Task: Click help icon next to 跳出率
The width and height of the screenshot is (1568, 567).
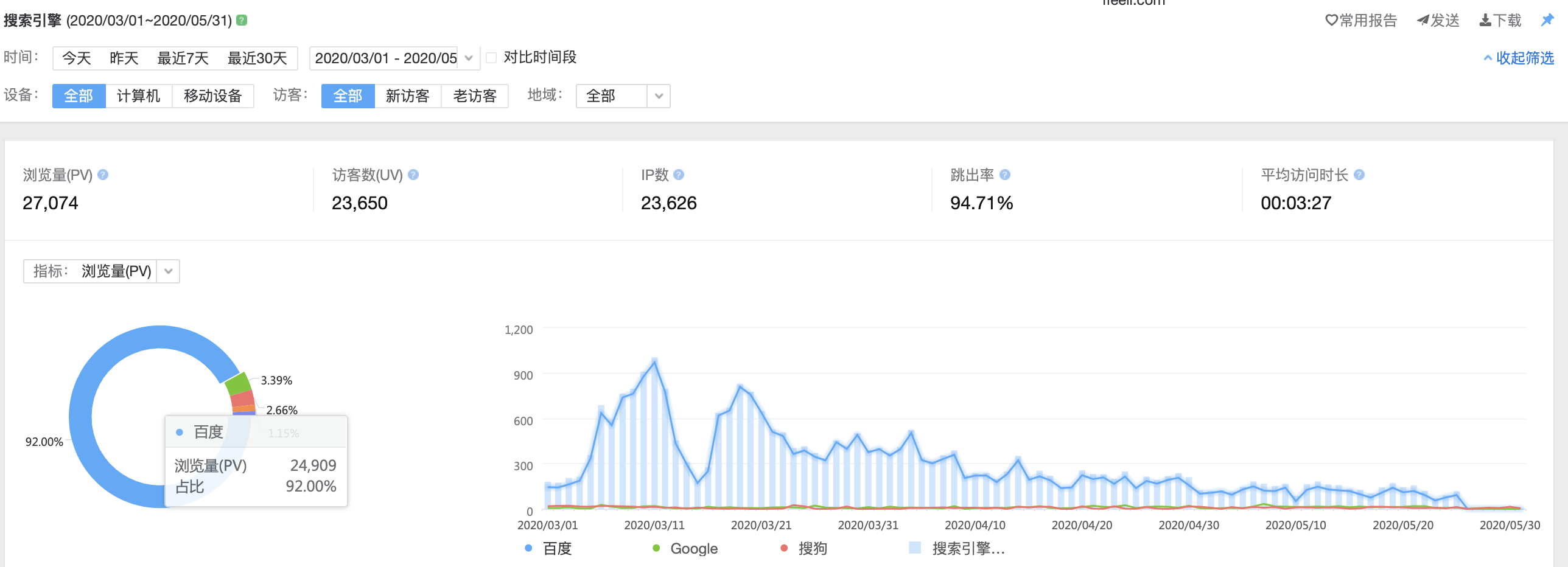Action: pyautogui.click(x=1005, y=175)
